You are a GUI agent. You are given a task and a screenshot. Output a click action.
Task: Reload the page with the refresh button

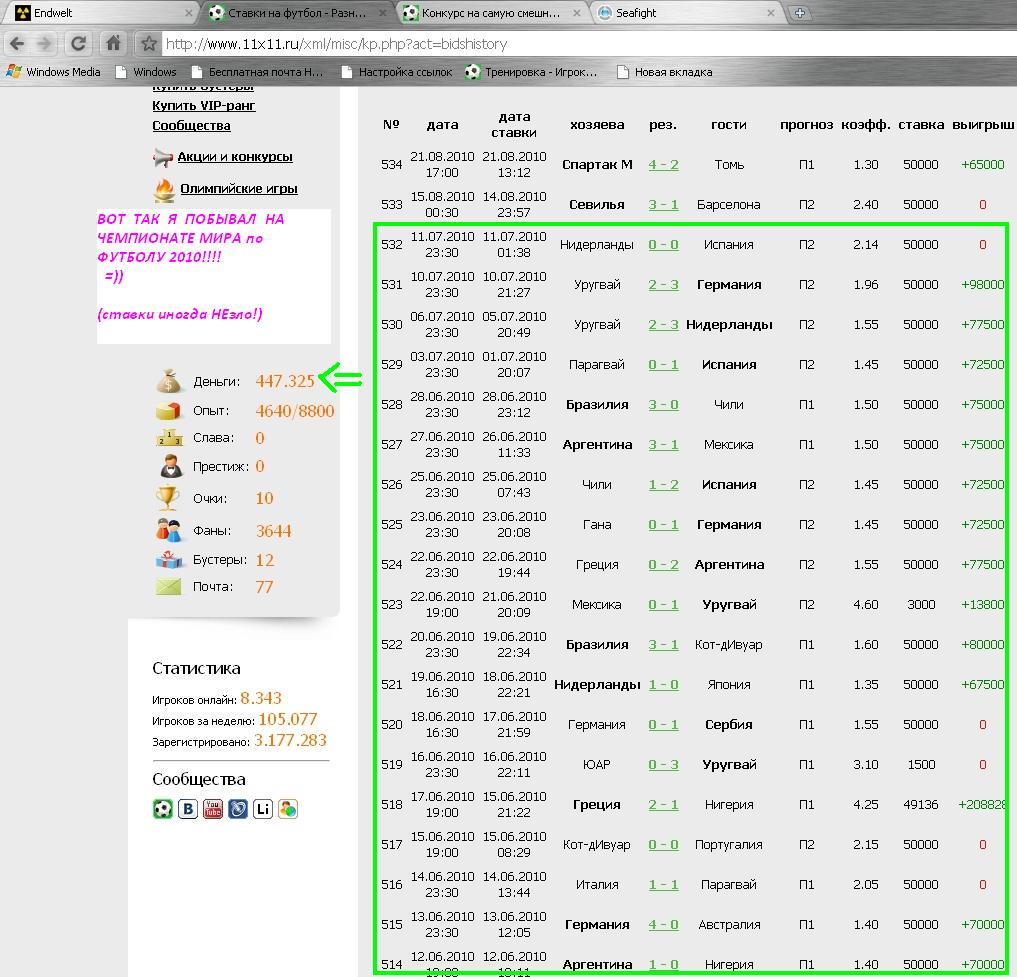79,44
